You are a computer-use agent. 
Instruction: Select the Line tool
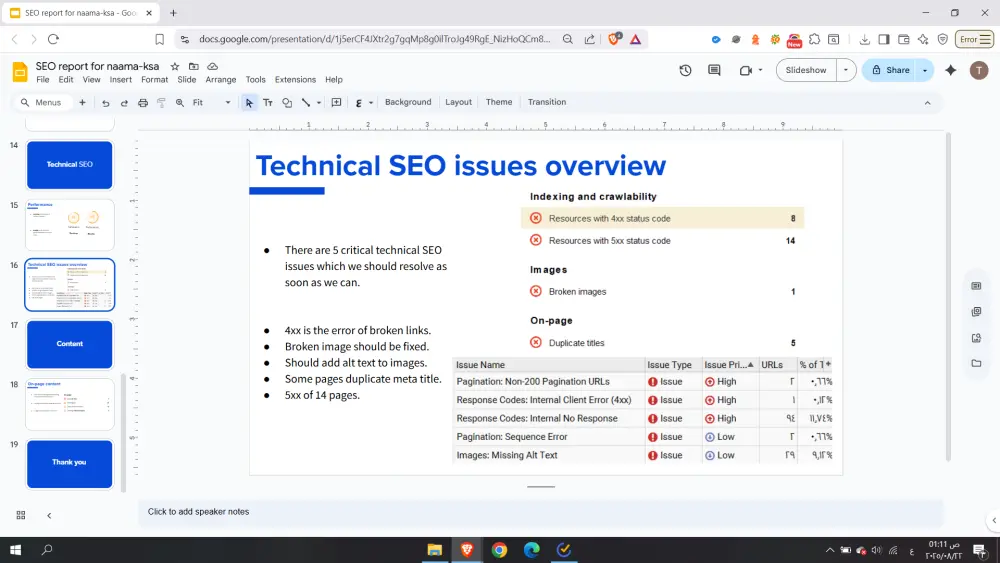[306, 103]
